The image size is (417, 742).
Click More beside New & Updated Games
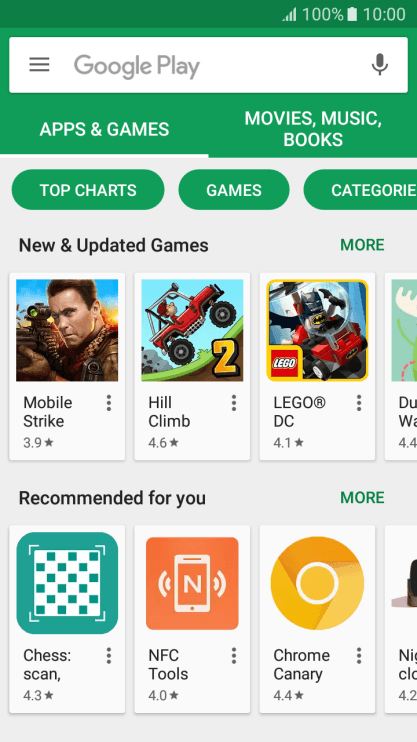tap(363, 245)
